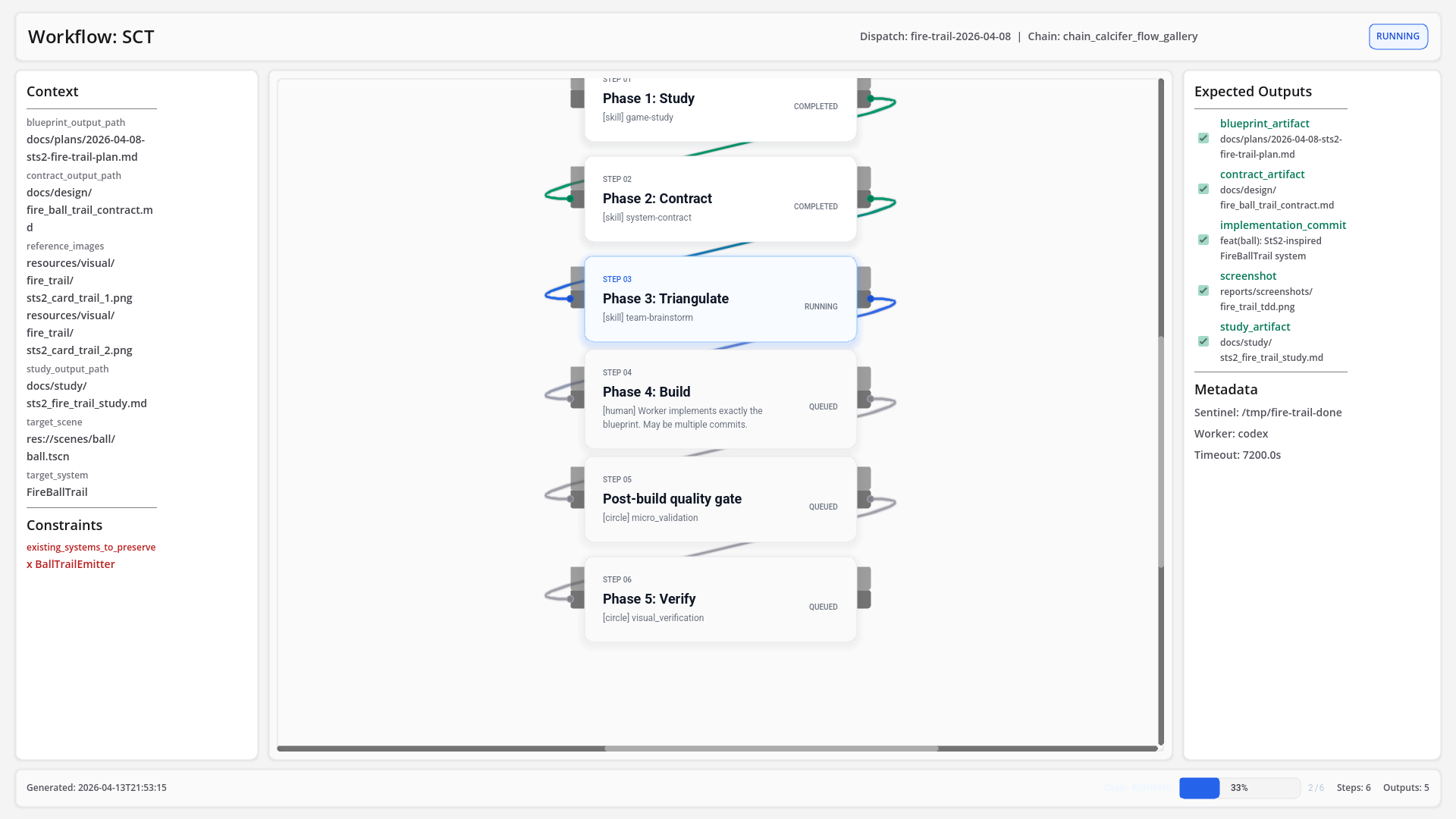Click the RUNNING status button in header
1456x819 pixels.
coord(1398,36)
